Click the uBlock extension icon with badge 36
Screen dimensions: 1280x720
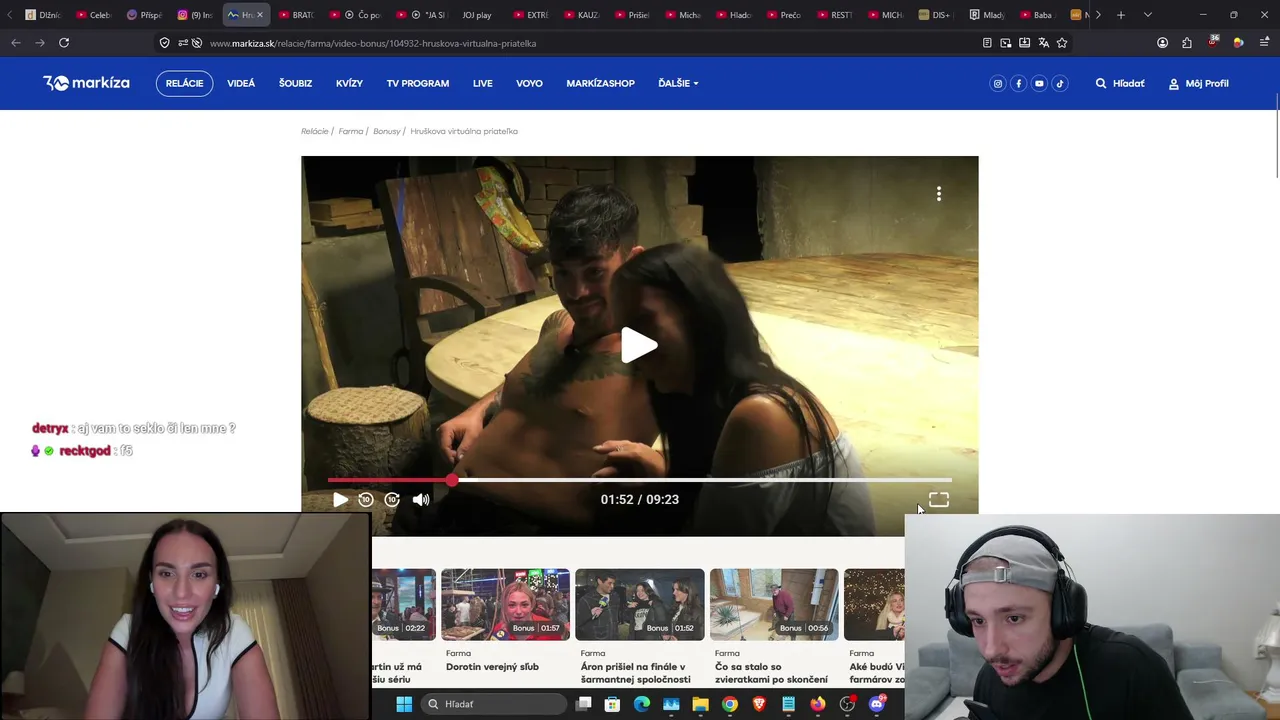tap(1213, 43)
